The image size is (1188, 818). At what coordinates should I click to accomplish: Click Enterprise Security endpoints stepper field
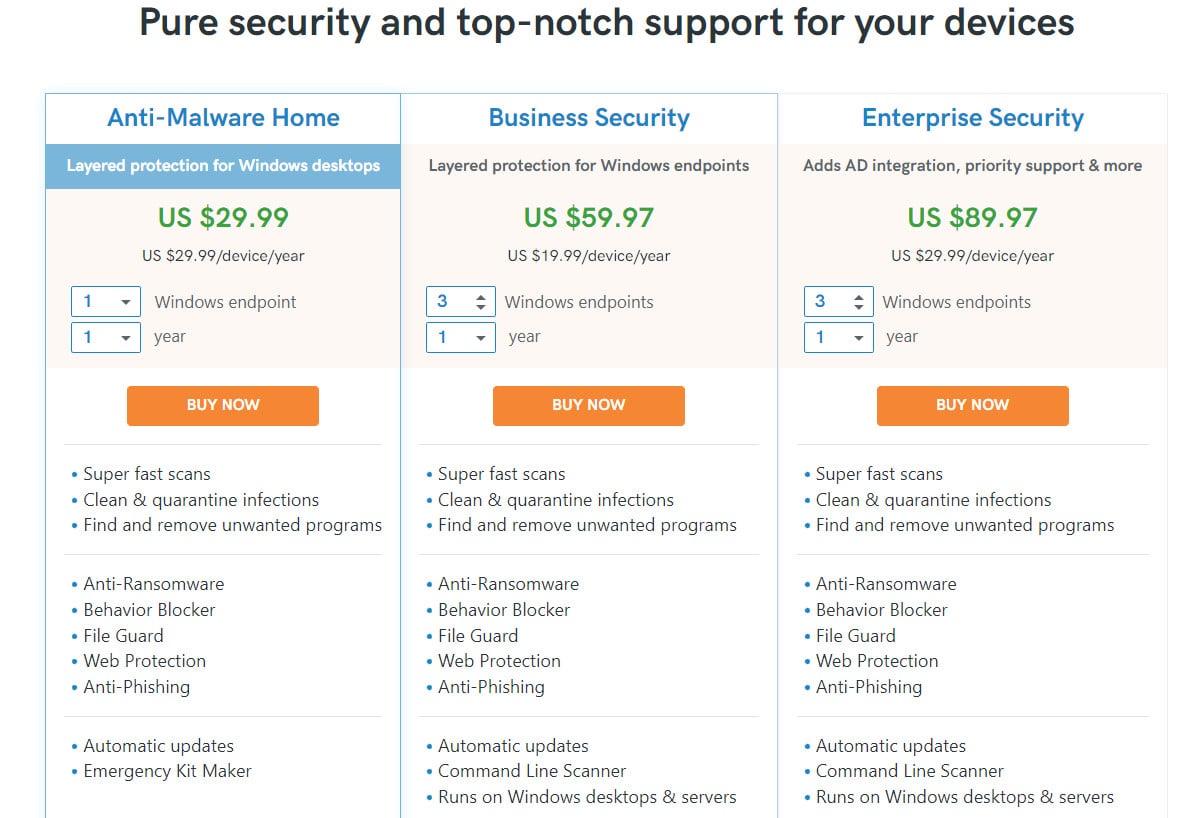click(x=839, y=301)
